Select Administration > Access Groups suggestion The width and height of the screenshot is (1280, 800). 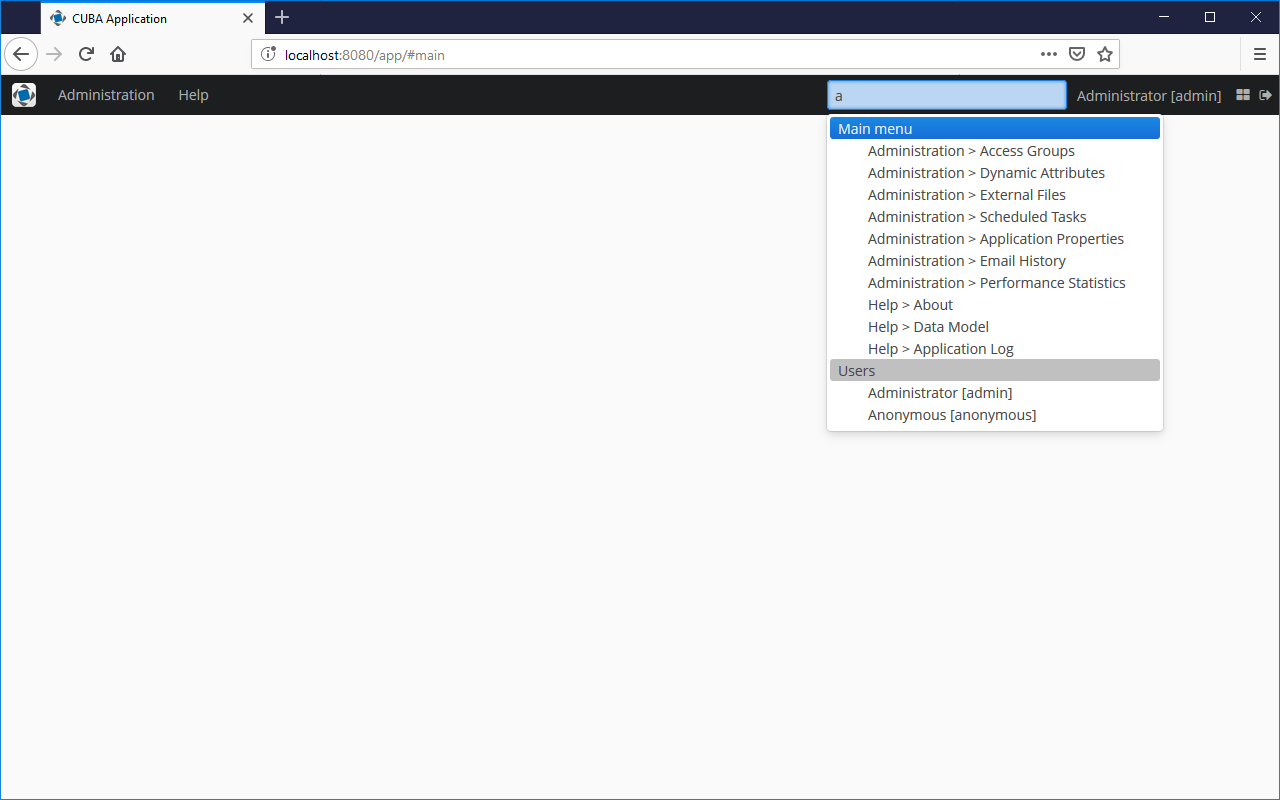pos(995,151)
